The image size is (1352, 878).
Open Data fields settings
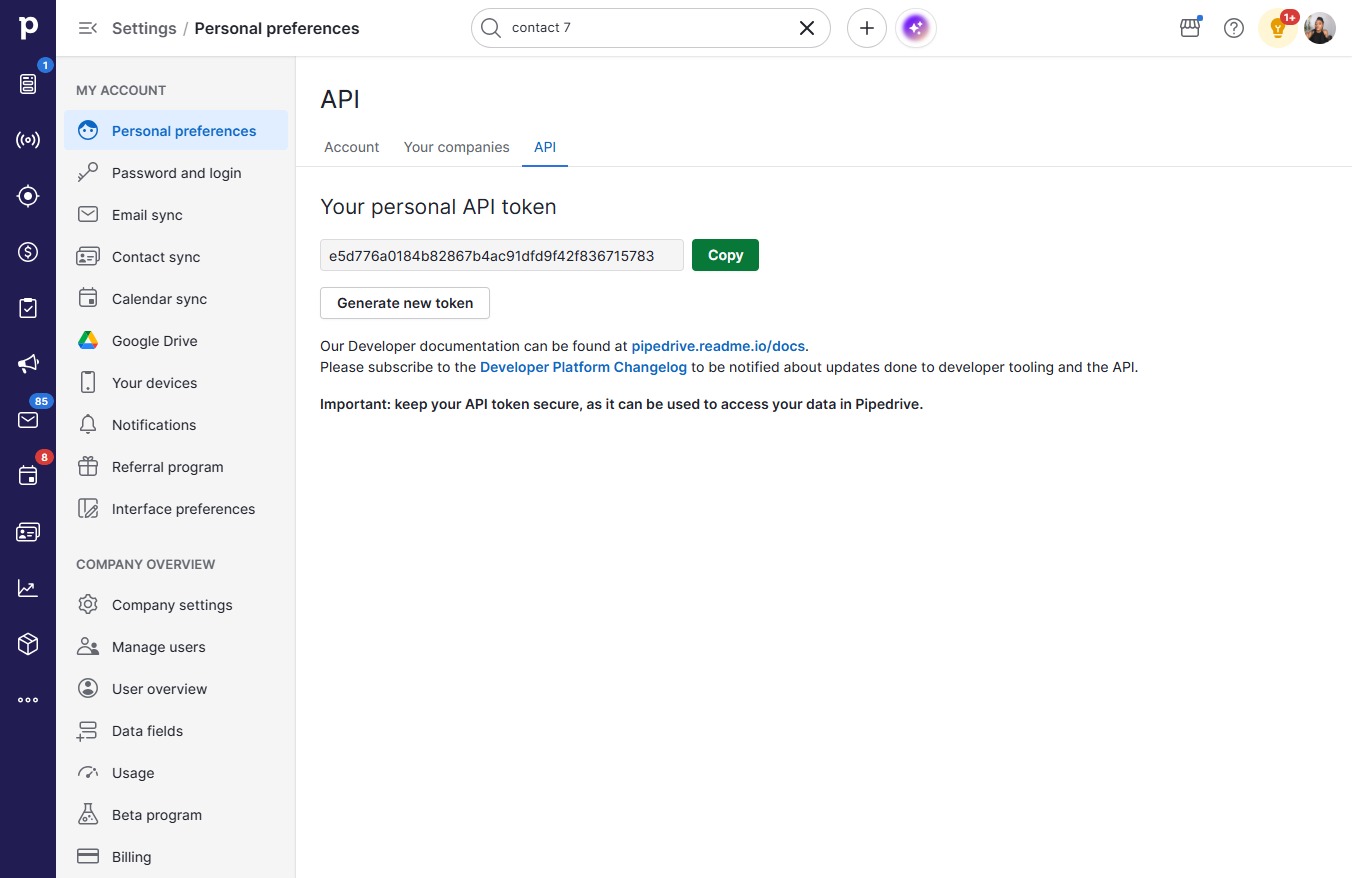[x=176, y=731]
